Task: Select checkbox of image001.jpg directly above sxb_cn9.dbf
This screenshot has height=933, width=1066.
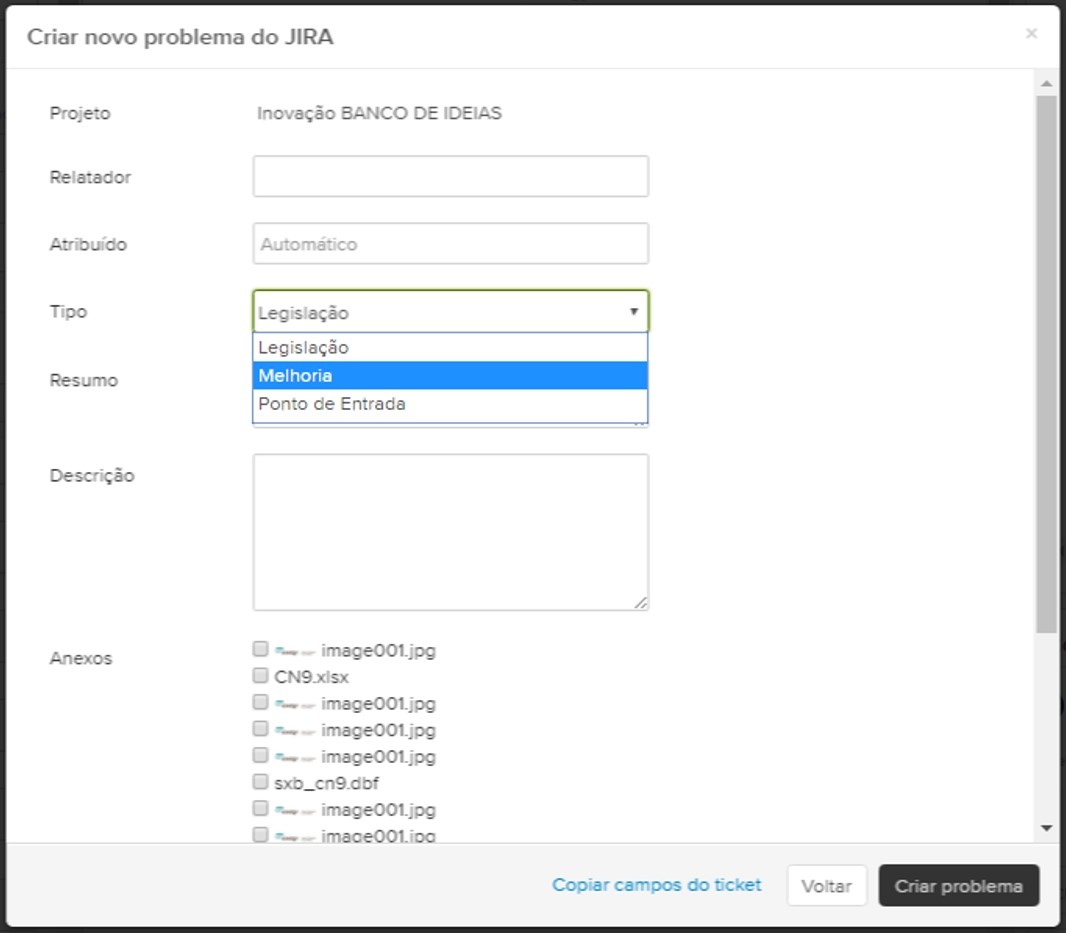Action: tap(261, 755)
